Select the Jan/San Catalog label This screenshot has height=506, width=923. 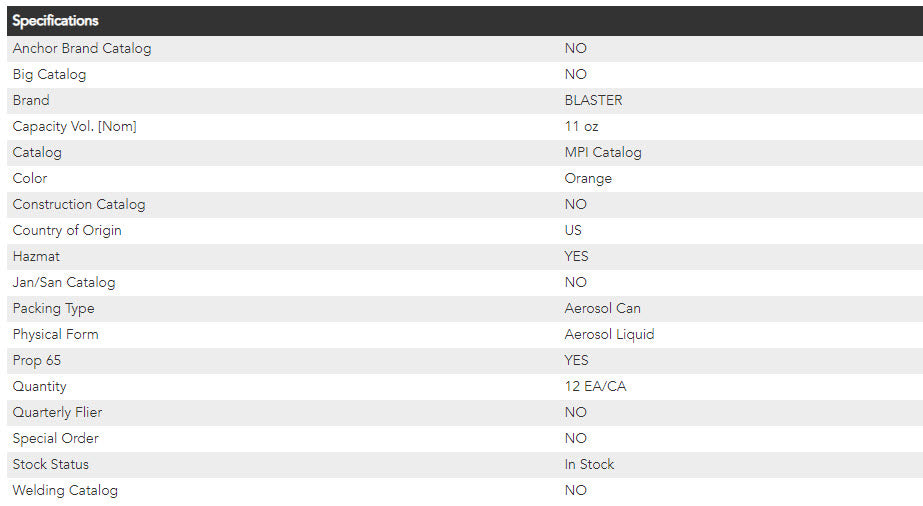click(64, 282)
